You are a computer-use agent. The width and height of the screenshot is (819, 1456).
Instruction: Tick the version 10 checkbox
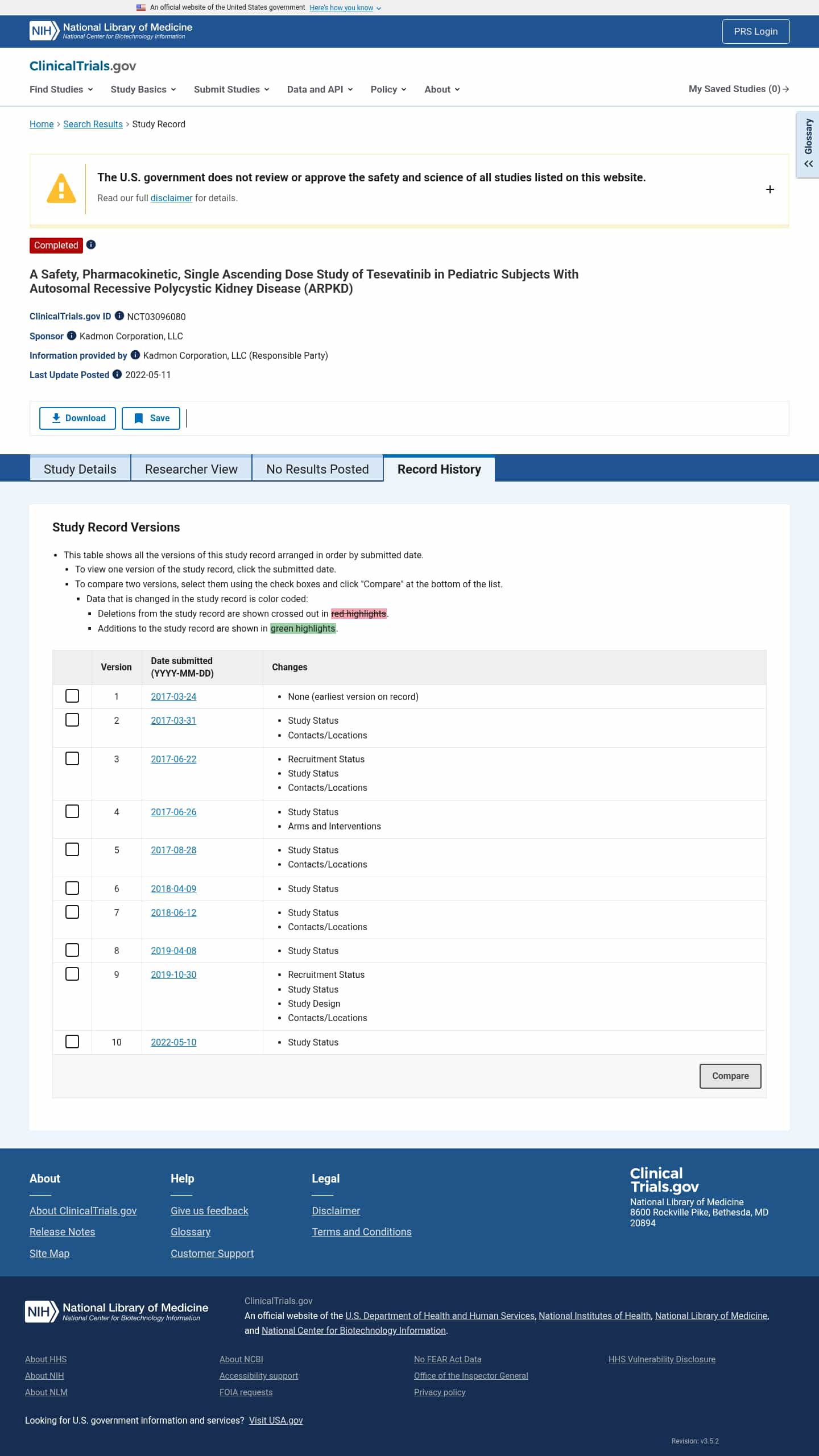point(72,1042)
